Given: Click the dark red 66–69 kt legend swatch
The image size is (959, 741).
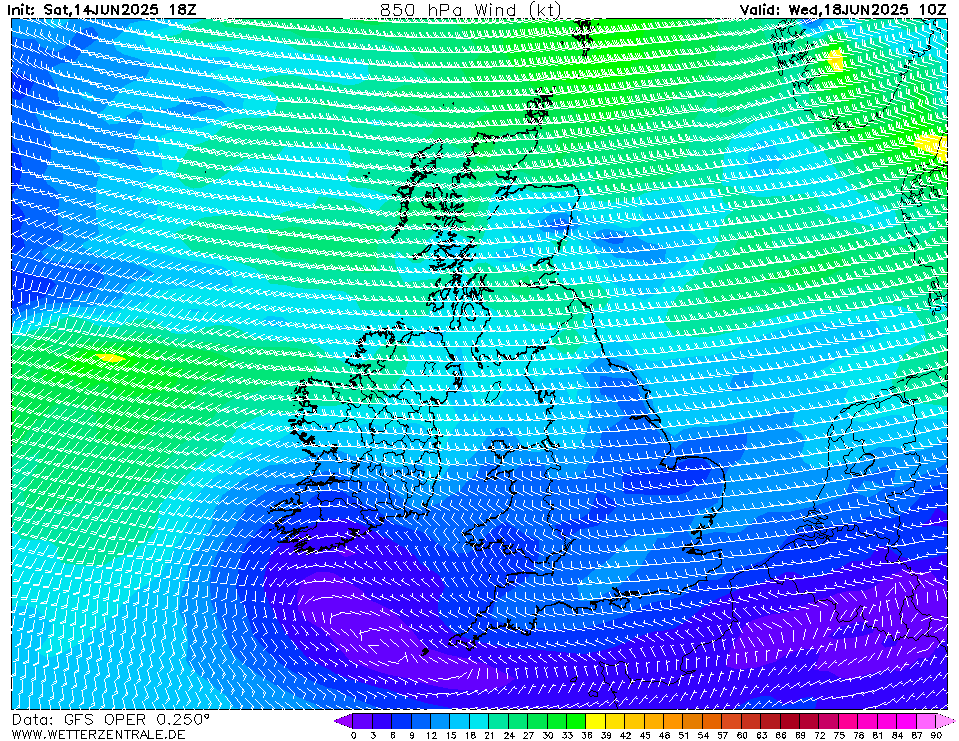Looking at the screenshot, I should (790, 721).
